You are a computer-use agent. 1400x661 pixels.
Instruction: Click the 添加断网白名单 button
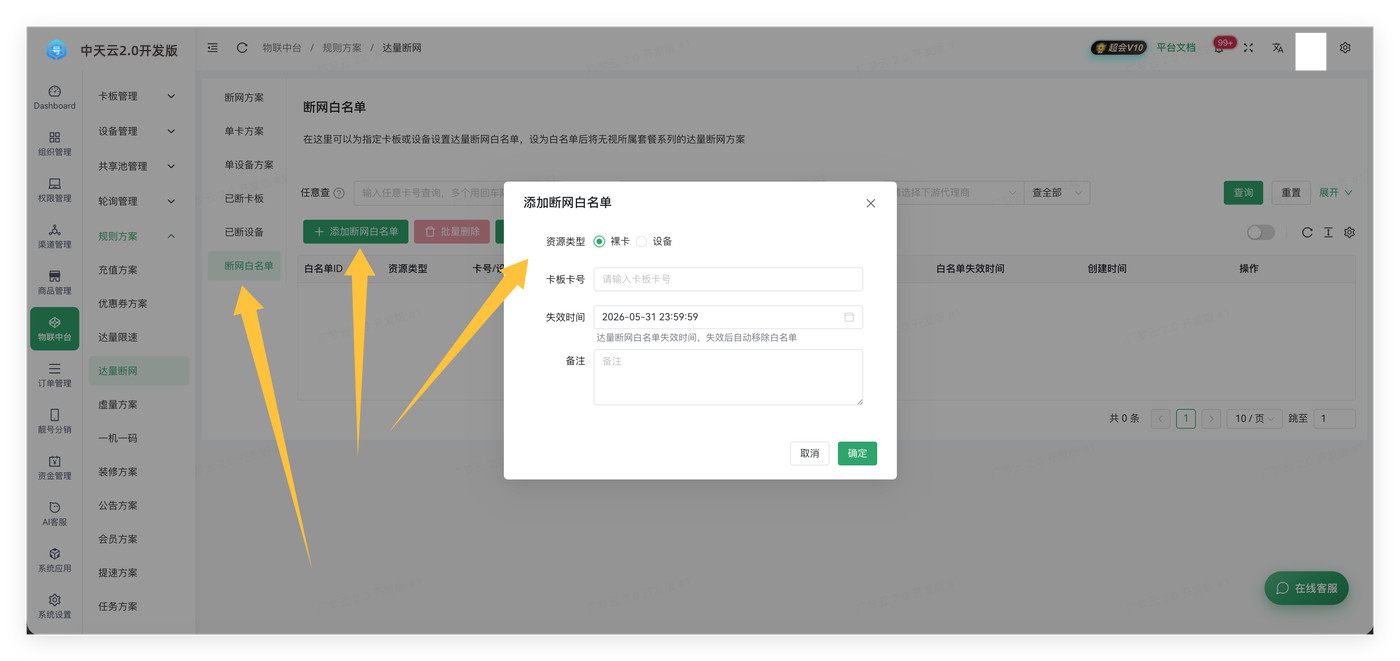355,232
